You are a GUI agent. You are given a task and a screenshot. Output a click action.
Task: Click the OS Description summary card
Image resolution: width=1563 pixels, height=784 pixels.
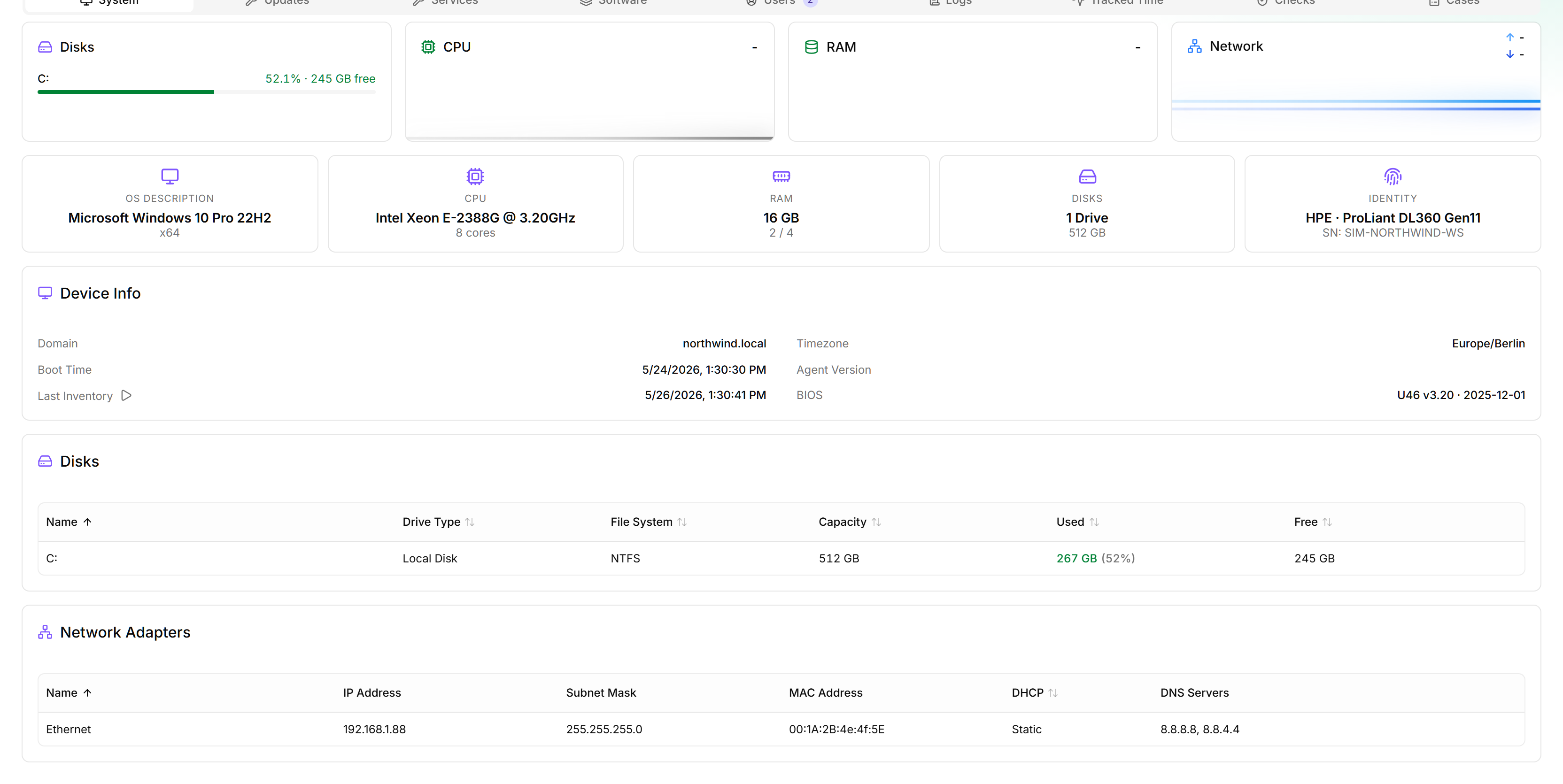pos(170,204)
